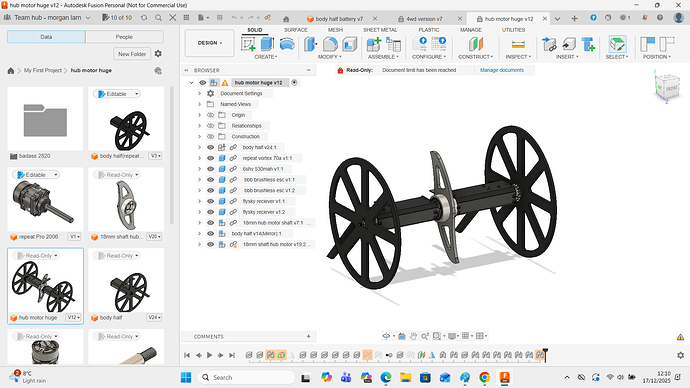
Task: Switch to the Surface tab
Action: [296, 30]
